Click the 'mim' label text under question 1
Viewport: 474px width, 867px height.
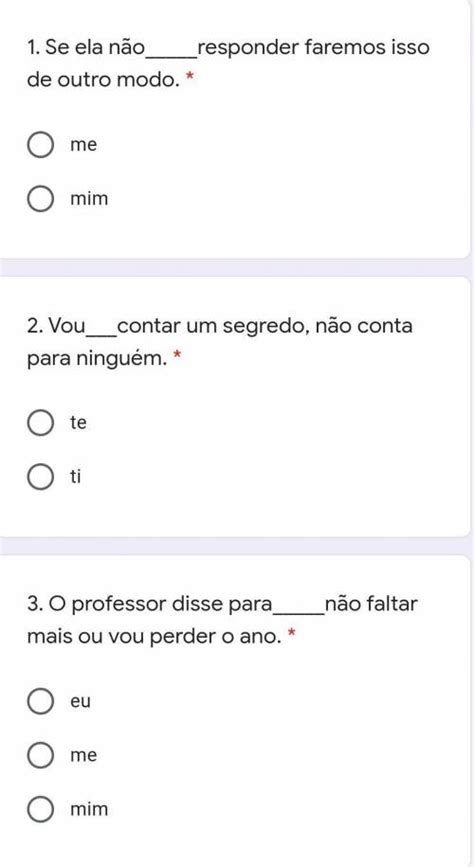tap(89, 199)
